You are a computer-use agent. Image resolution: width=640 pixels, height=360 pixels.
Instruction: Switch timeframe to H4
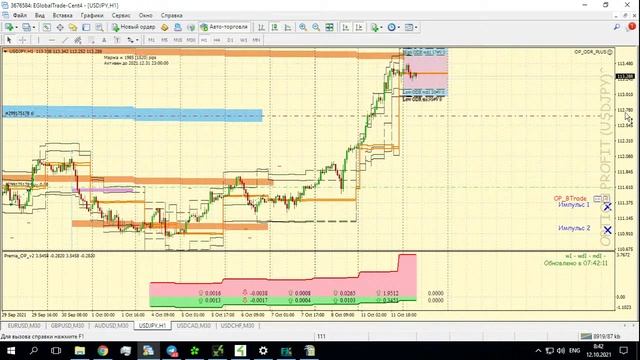point(217,40)
